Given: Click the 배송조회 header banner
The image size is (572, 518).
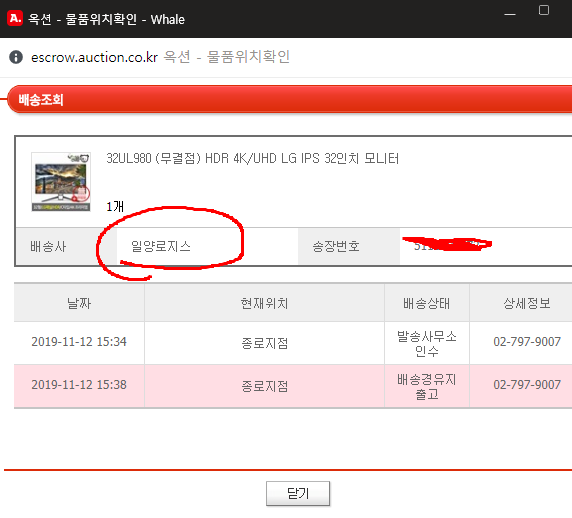Looking at the screenshot, I should coord(290,99).
